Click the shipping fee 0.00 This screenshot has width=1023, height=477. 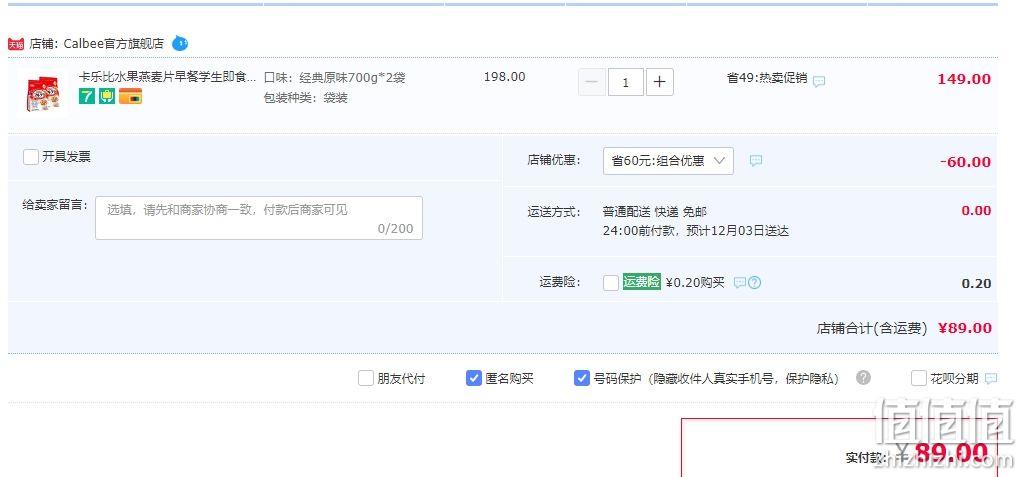point(977,211)
